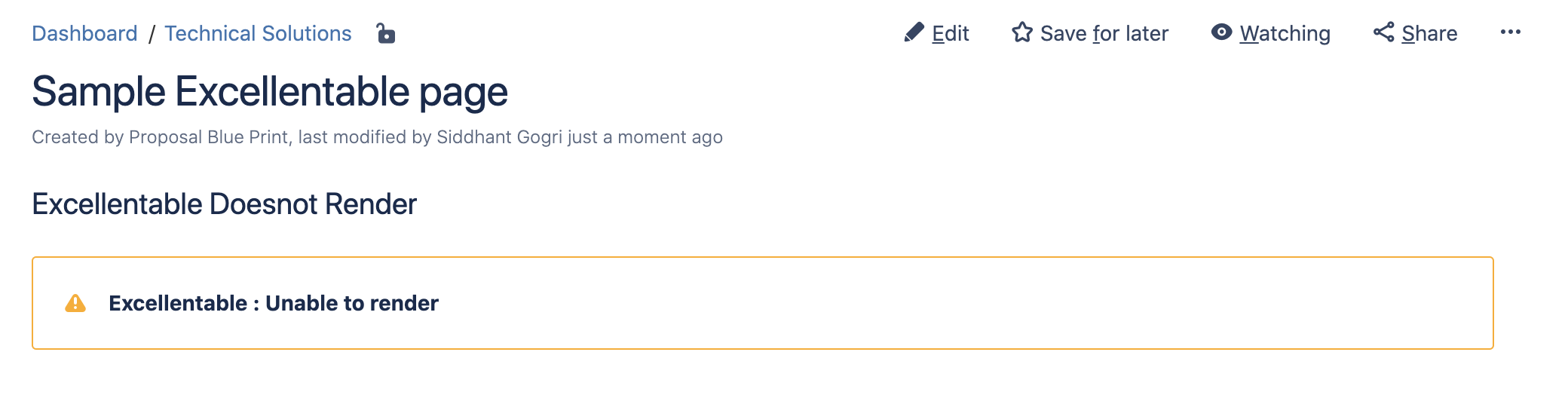Toggle the Watching label
The image size is (1568, 398).
point(1285,34)
